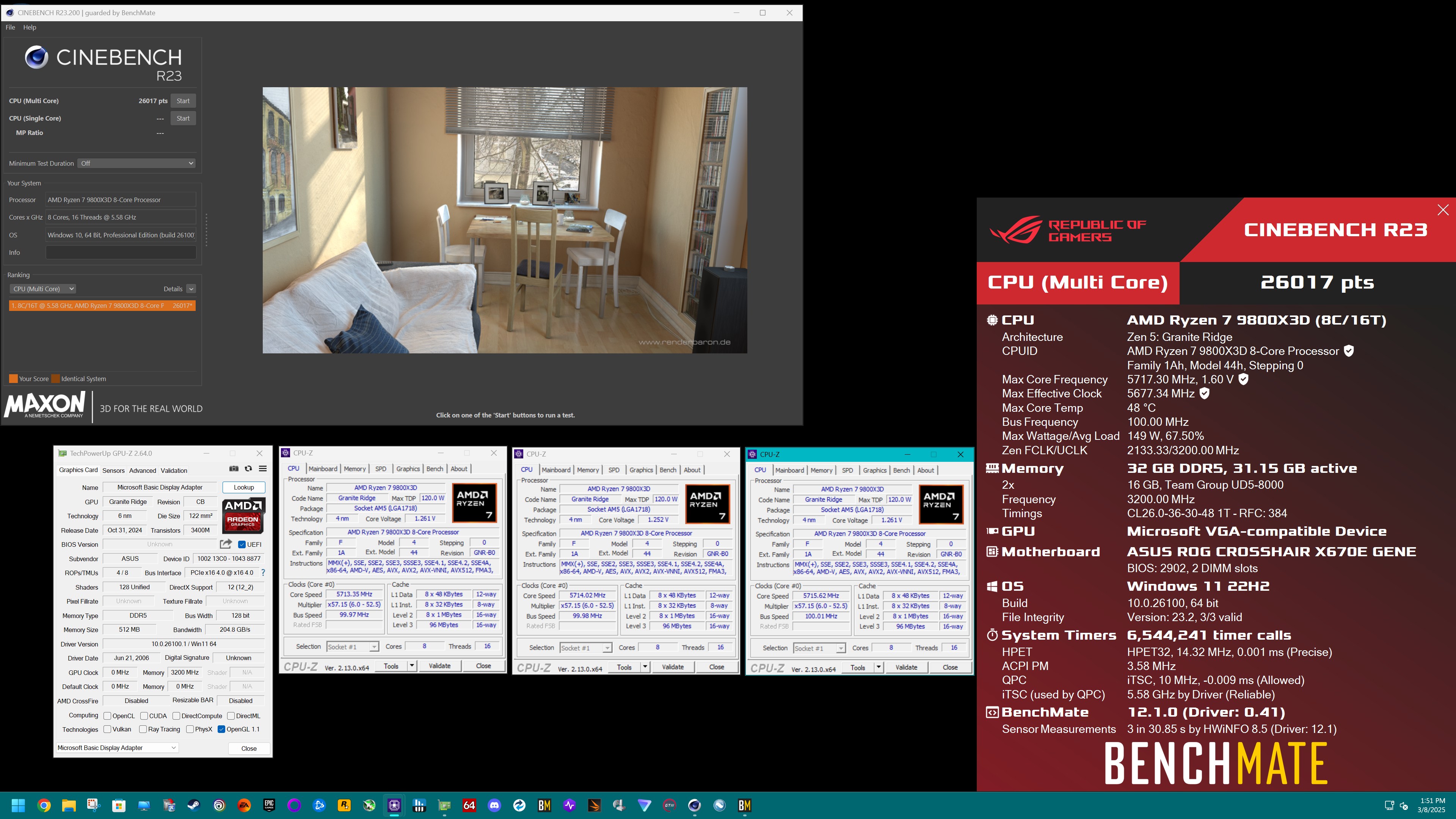Start the CPU (Single Core) test
The image size is (1456, 819).
pyautogui.click(x=183, y=118)
